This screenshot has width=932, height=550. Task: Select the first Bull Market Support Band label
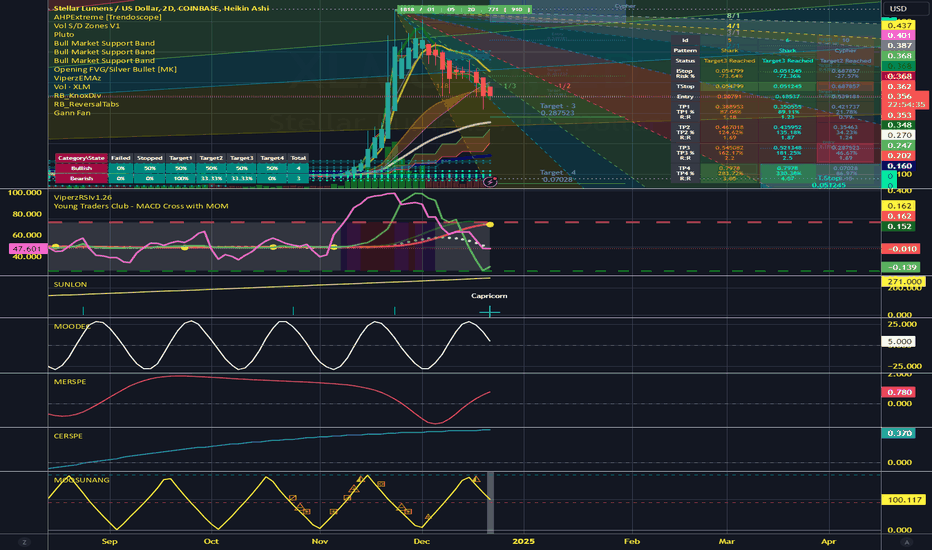(104, 43)
